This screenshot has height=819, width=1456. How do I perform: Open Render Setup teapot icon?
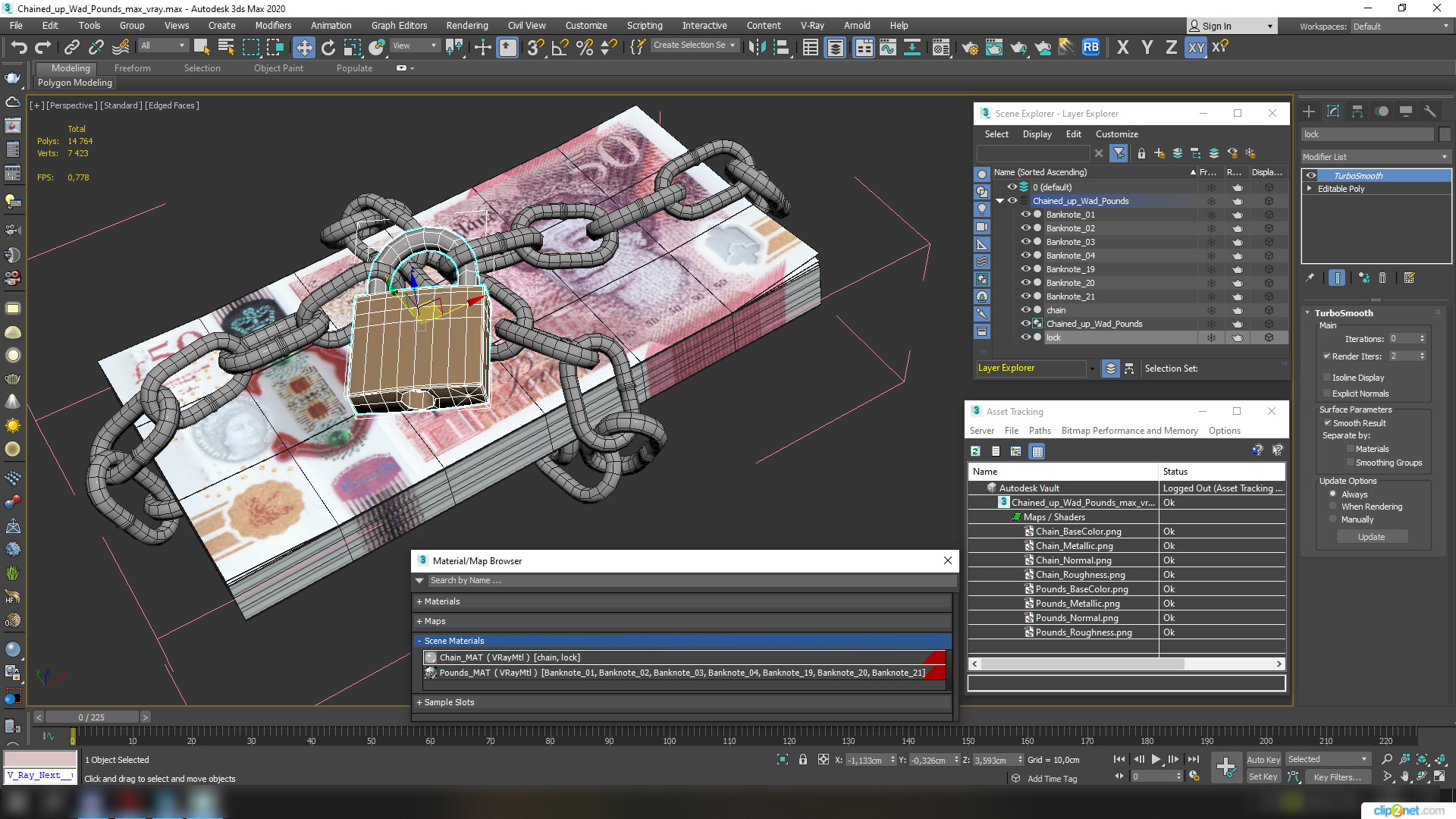(970, 47)
